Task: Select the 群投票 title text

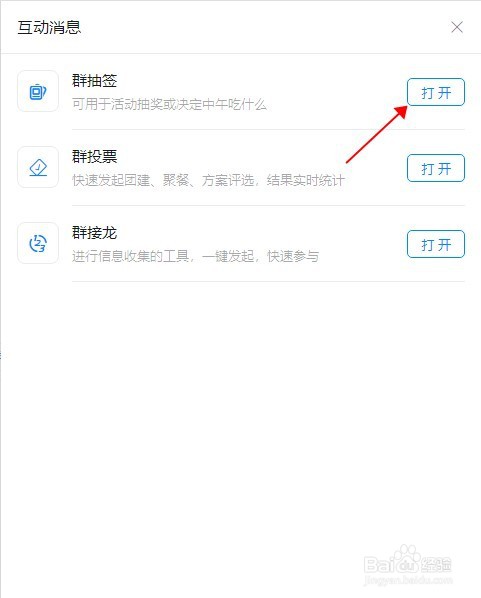Action: pos(94,156)
